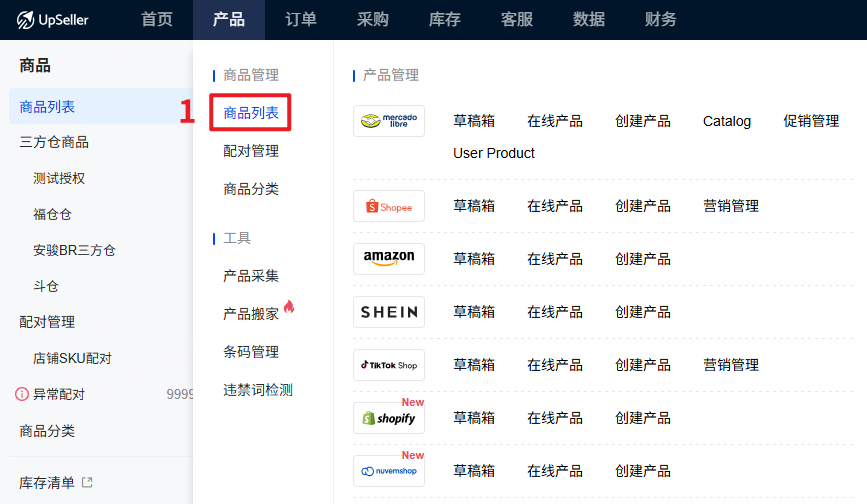Click the Nuvemshop platform logo
Viewport: 867px width, 504px height.
(389, 471)
